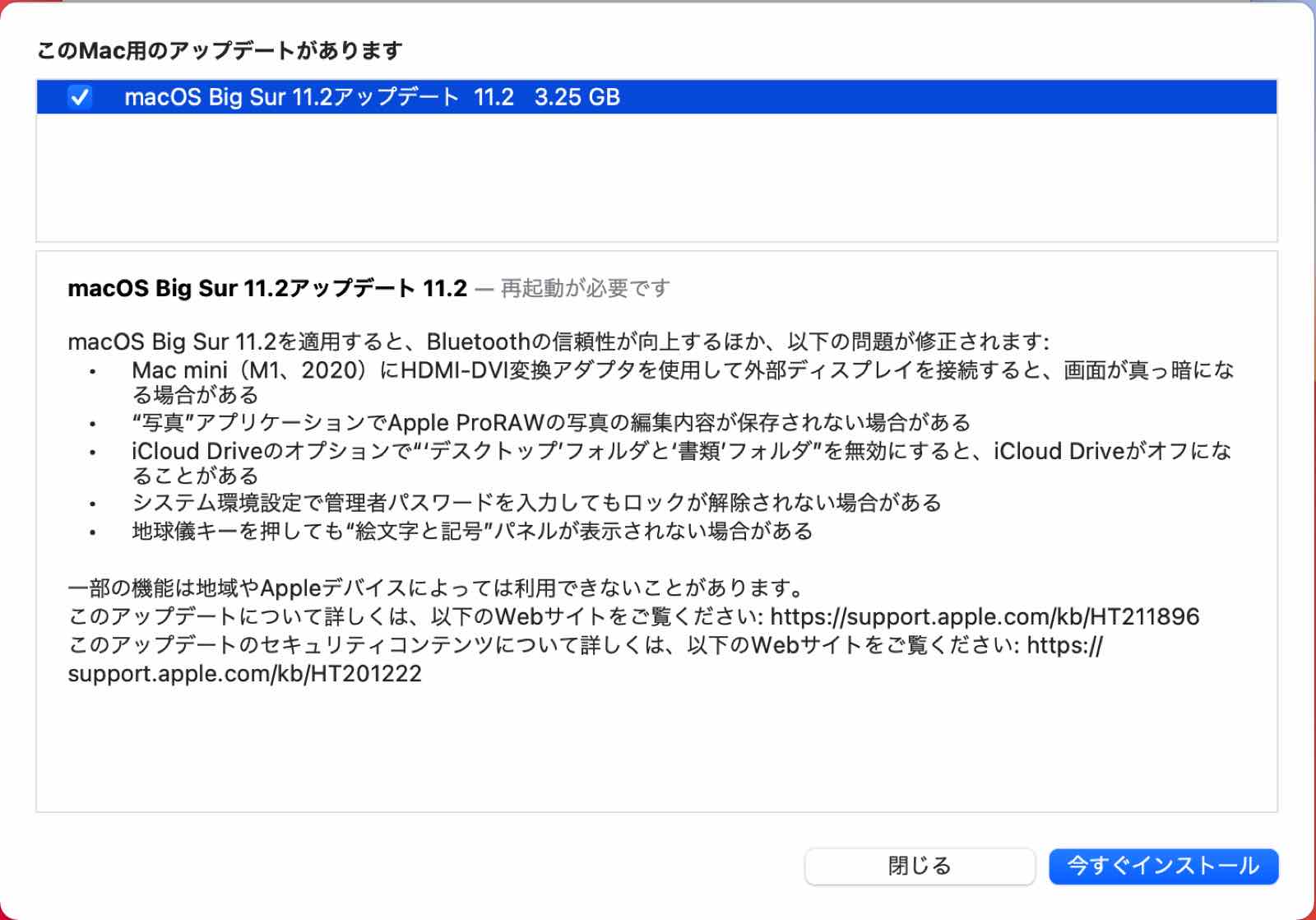Click the 一部の機能は地域やAppleデバイス sentence
The height and width of the screenshot is (920, 1316).
pyautogui.click(x=437, y=588)
